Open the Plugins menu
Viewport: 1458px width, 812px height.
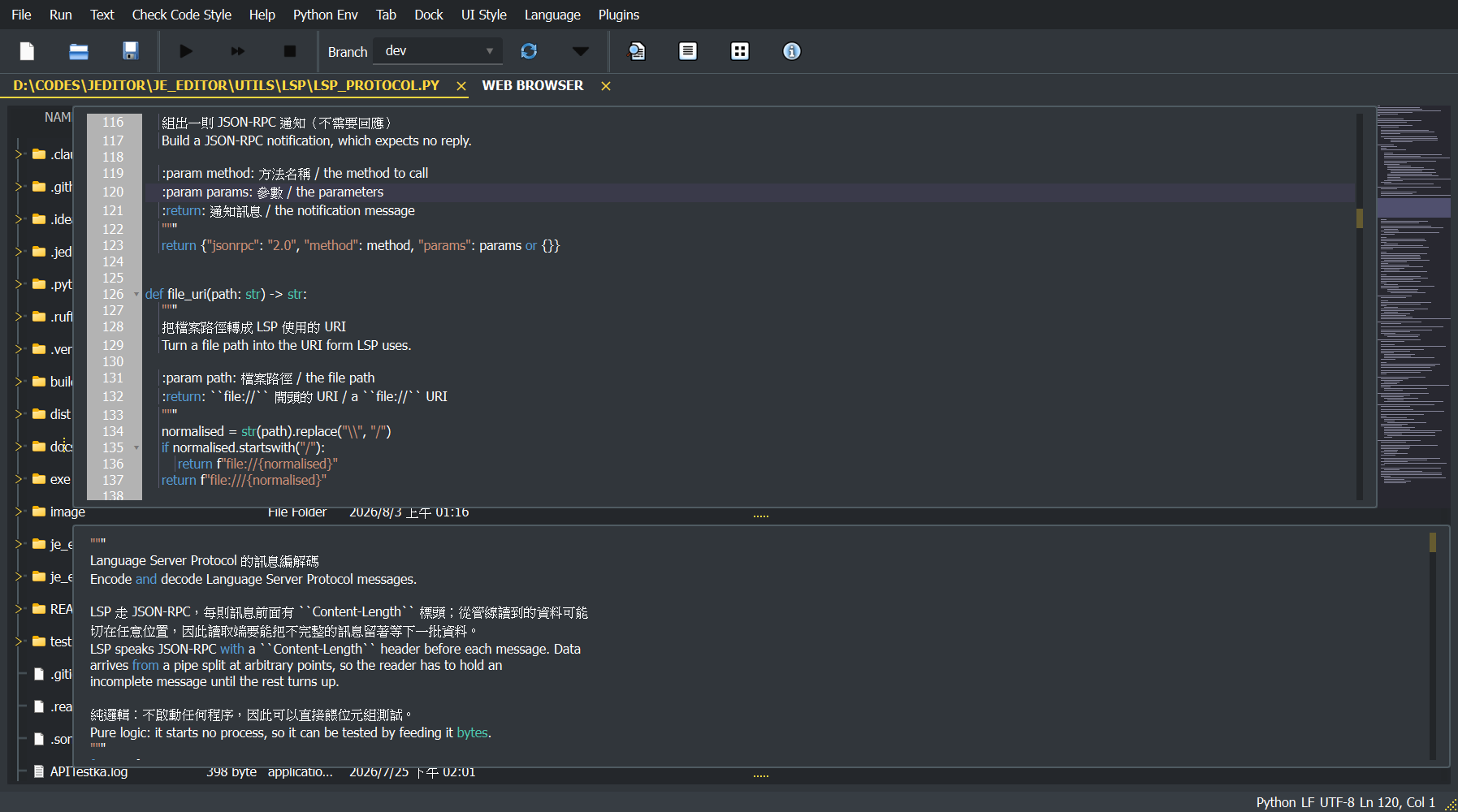pyautogui.click(x=619, y=15)
